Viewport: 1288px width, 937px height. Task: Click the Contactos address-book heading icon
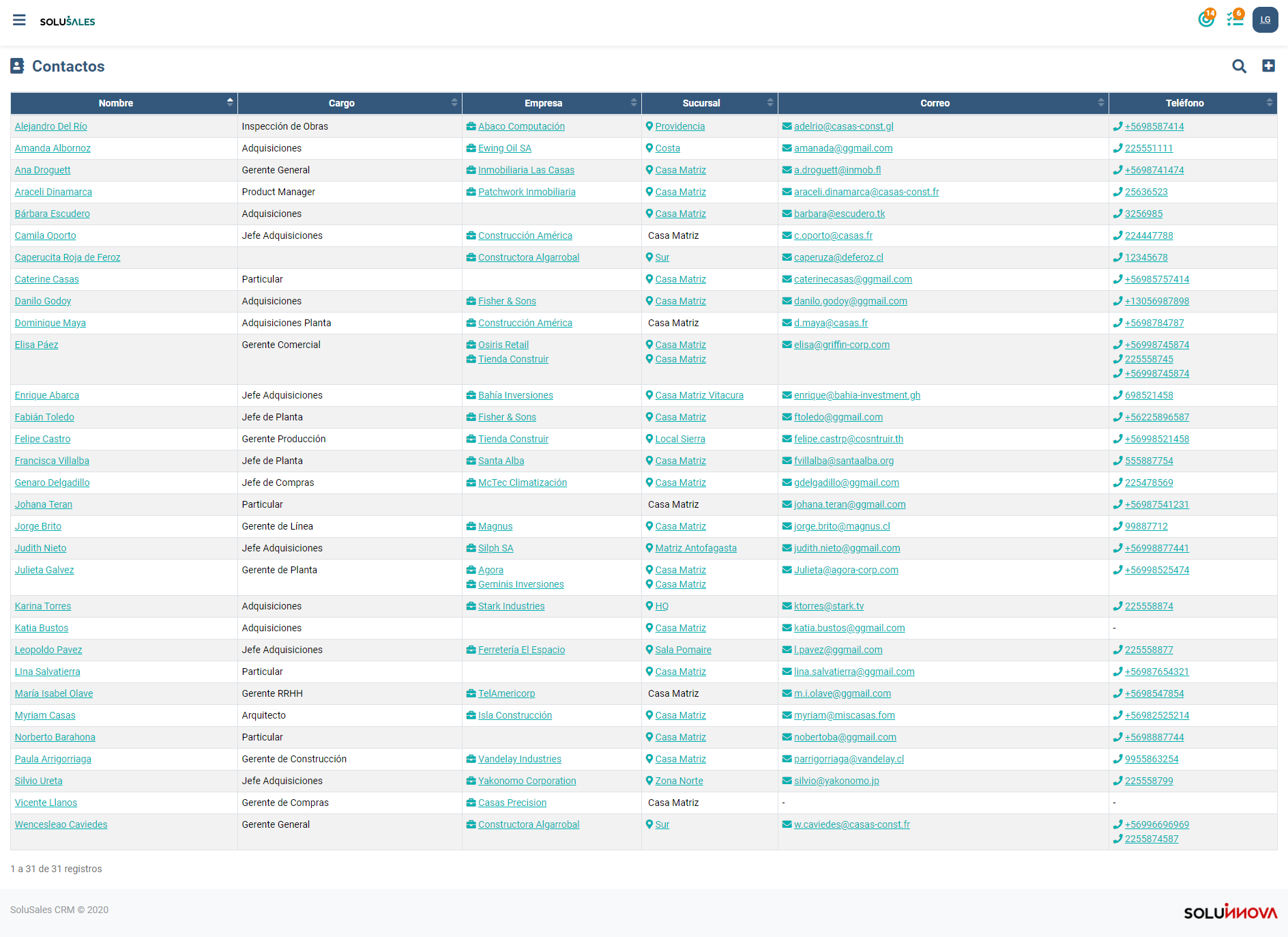17,66
